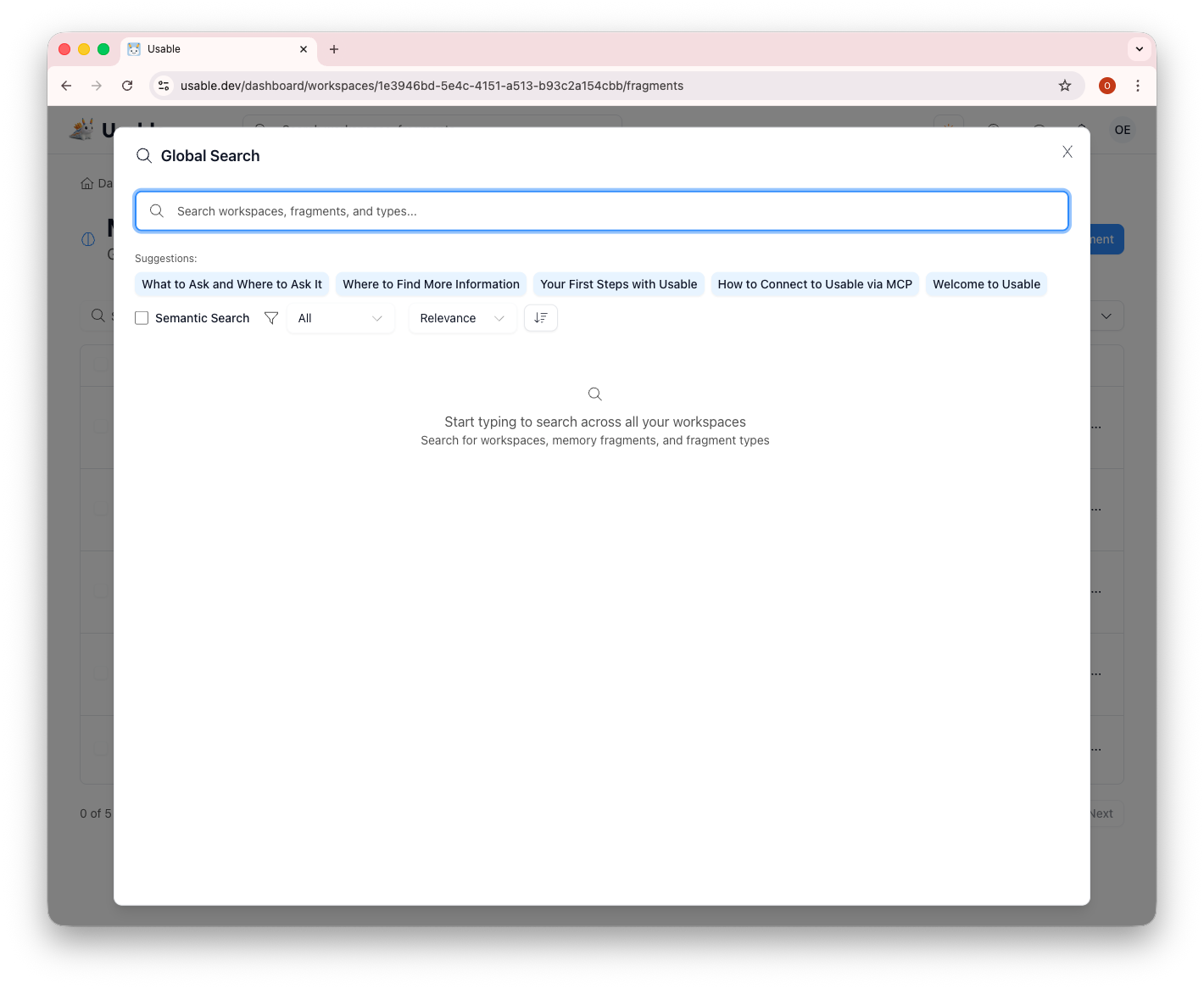The height and width of the screenshot is (989, 1204).
Task: Click the filter funnel icon beside Semantic Search
Action: pos(271,317)
